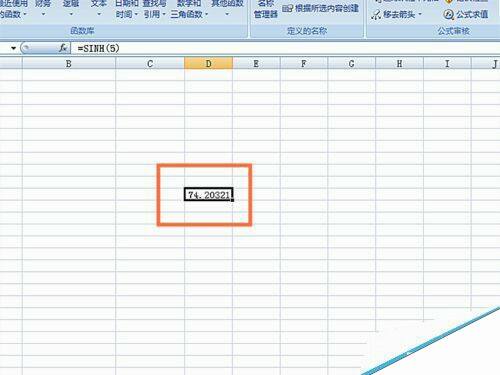Open the 查找与引用 functions dropdown

[154, 9]
